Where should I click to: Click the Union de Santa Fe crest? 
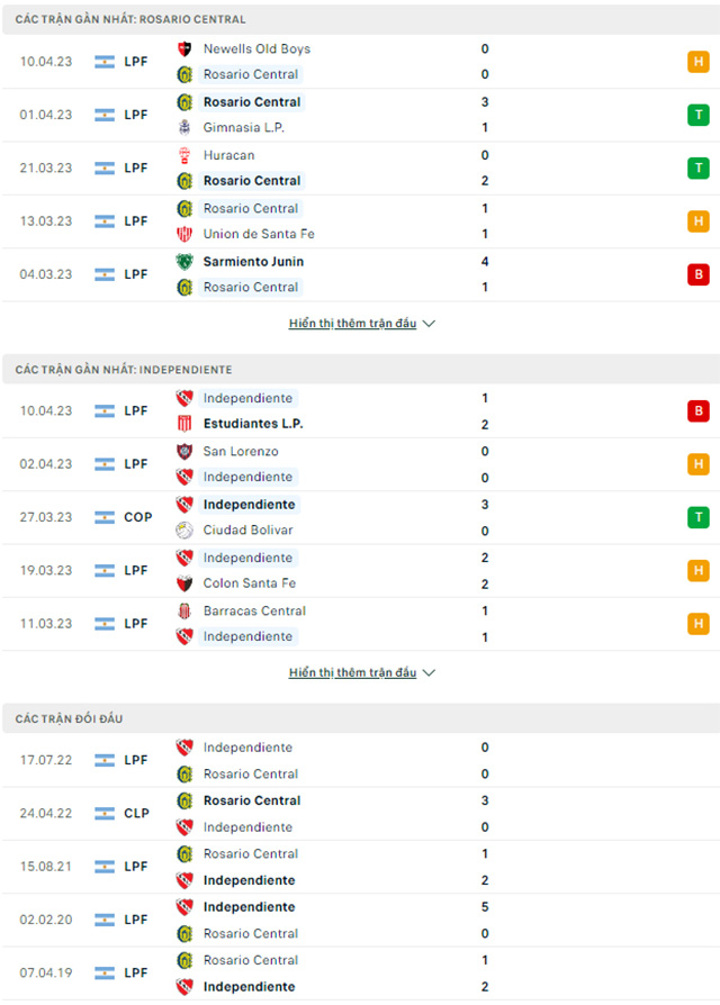[x=185, y=234]
